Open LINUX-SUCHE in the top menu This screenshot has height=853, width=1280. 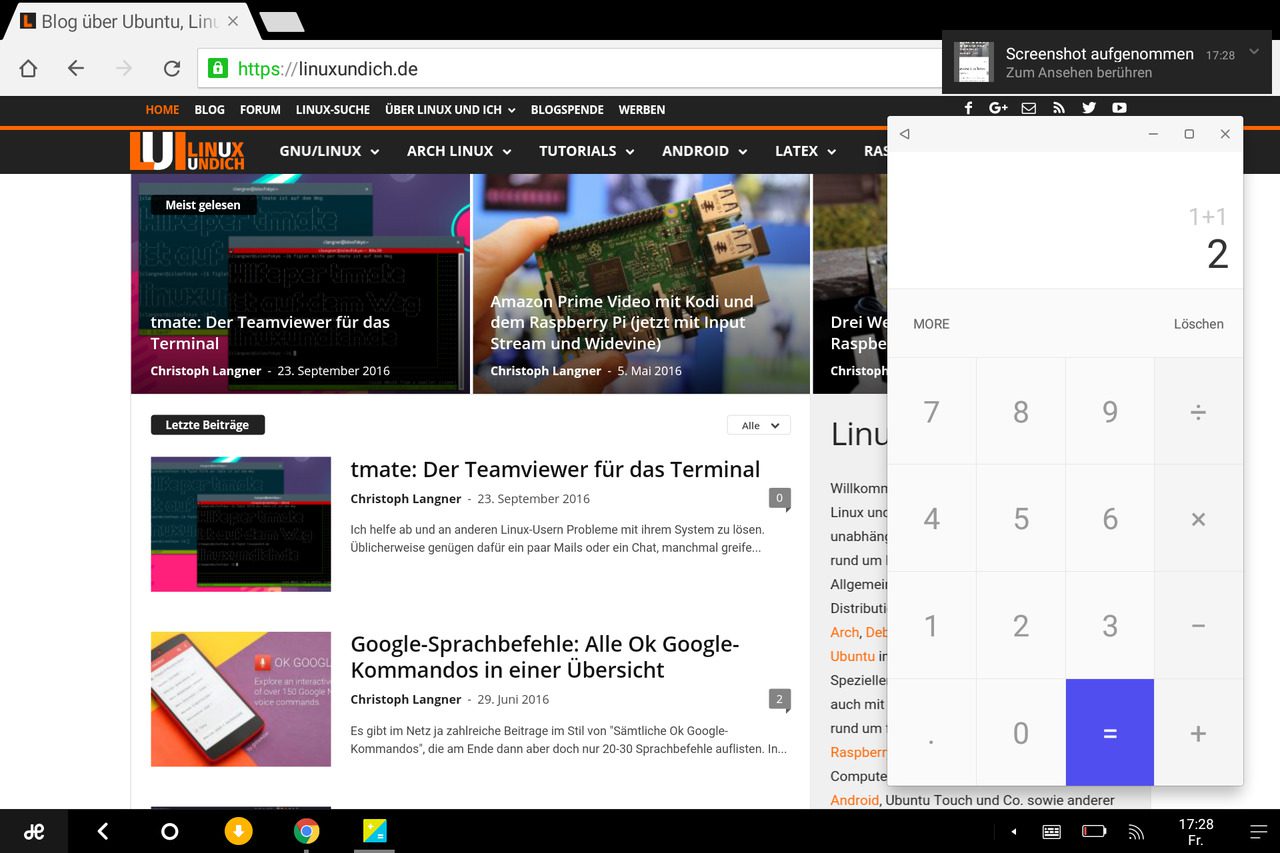click(333, 110)
